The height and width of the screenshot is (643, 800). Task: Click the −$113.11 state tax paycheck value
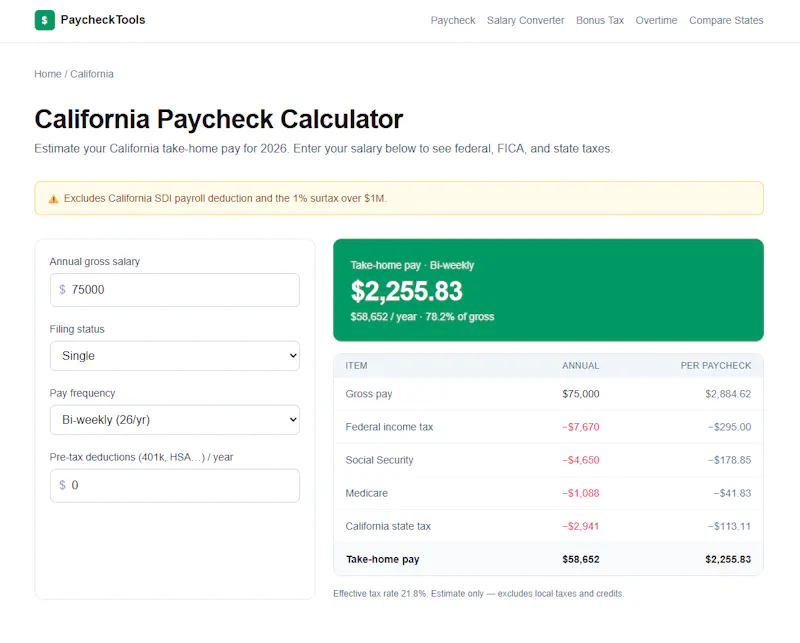pyautogui.click(x=729, y=526)
